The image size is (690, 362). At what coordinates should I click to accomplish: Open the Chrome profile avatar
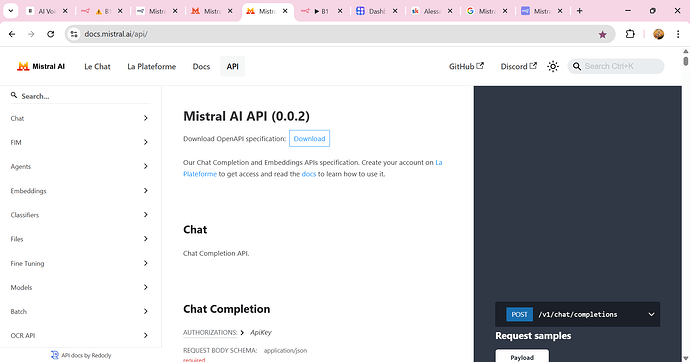click(x=658, y=34)
